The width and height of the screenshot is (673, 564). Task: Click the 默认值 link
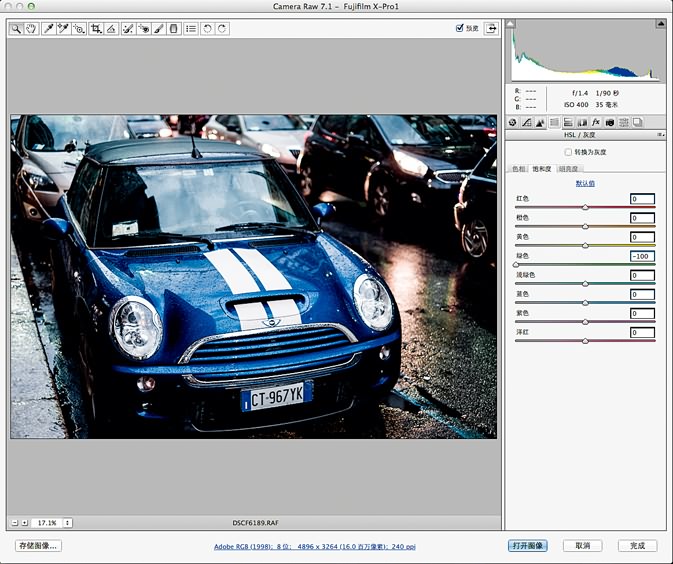(x=585, y=183)
